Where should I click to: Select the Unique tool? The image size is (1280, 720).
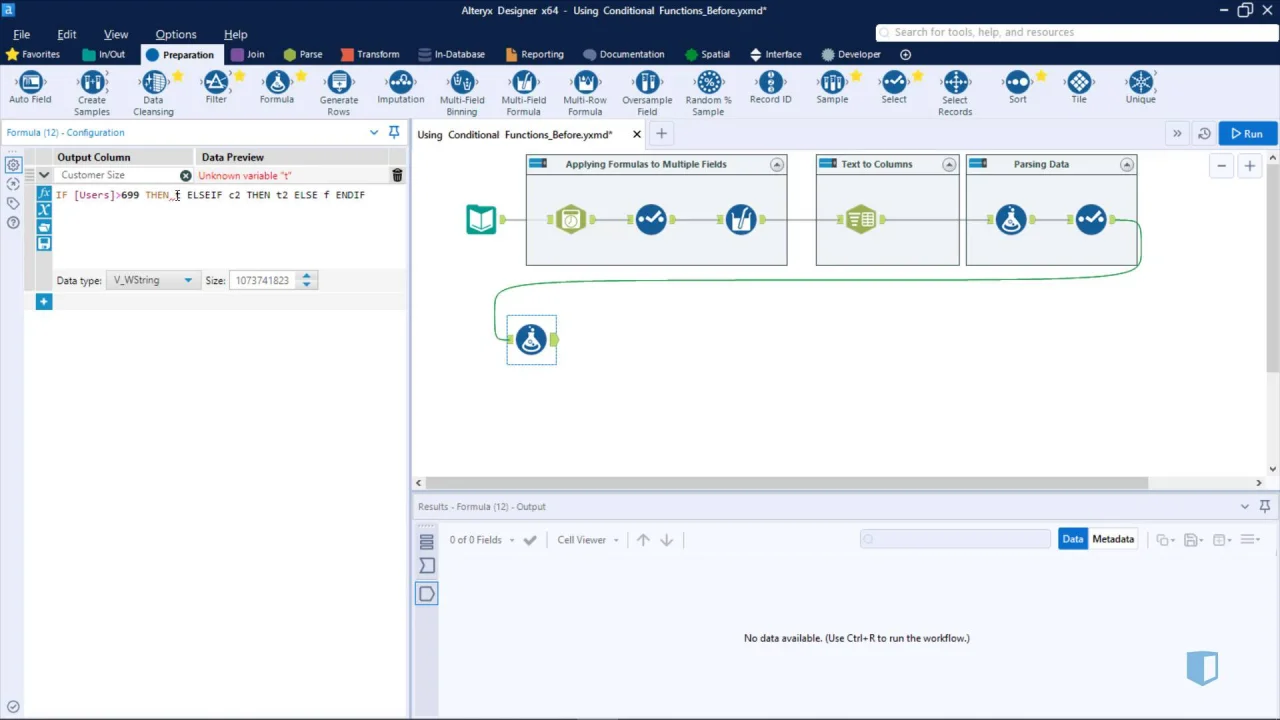point(1141,89)
